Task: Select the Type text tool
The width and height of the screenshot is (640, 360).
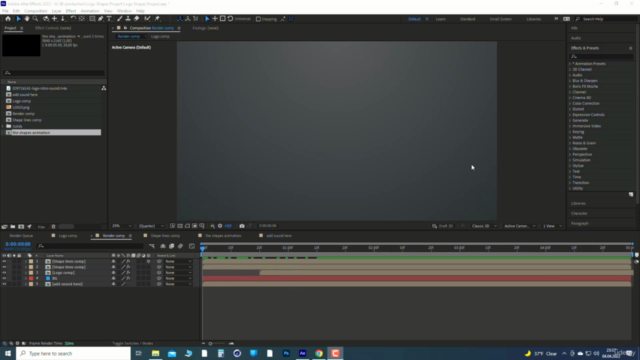Action: 109,19
